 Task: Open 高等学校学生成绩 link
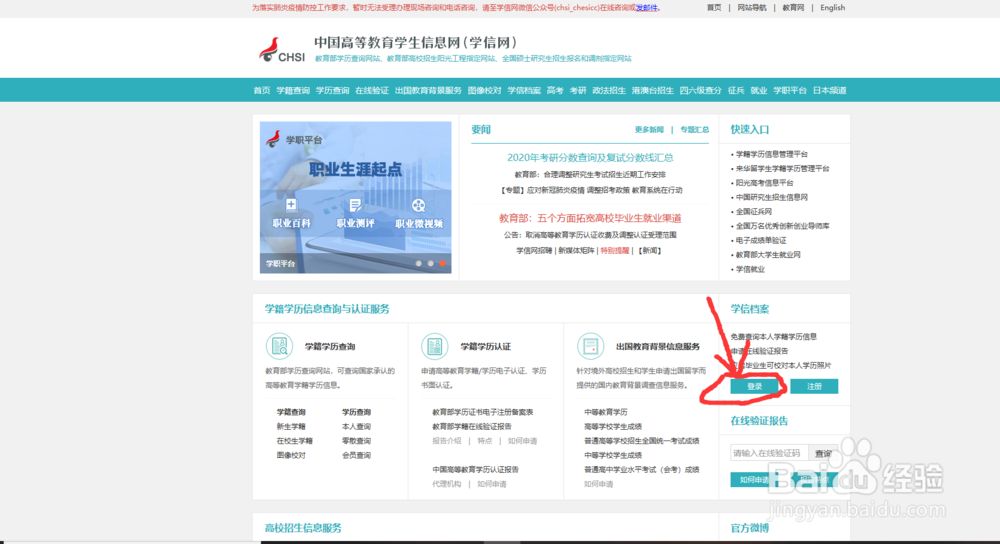click(x=613, y=427)
